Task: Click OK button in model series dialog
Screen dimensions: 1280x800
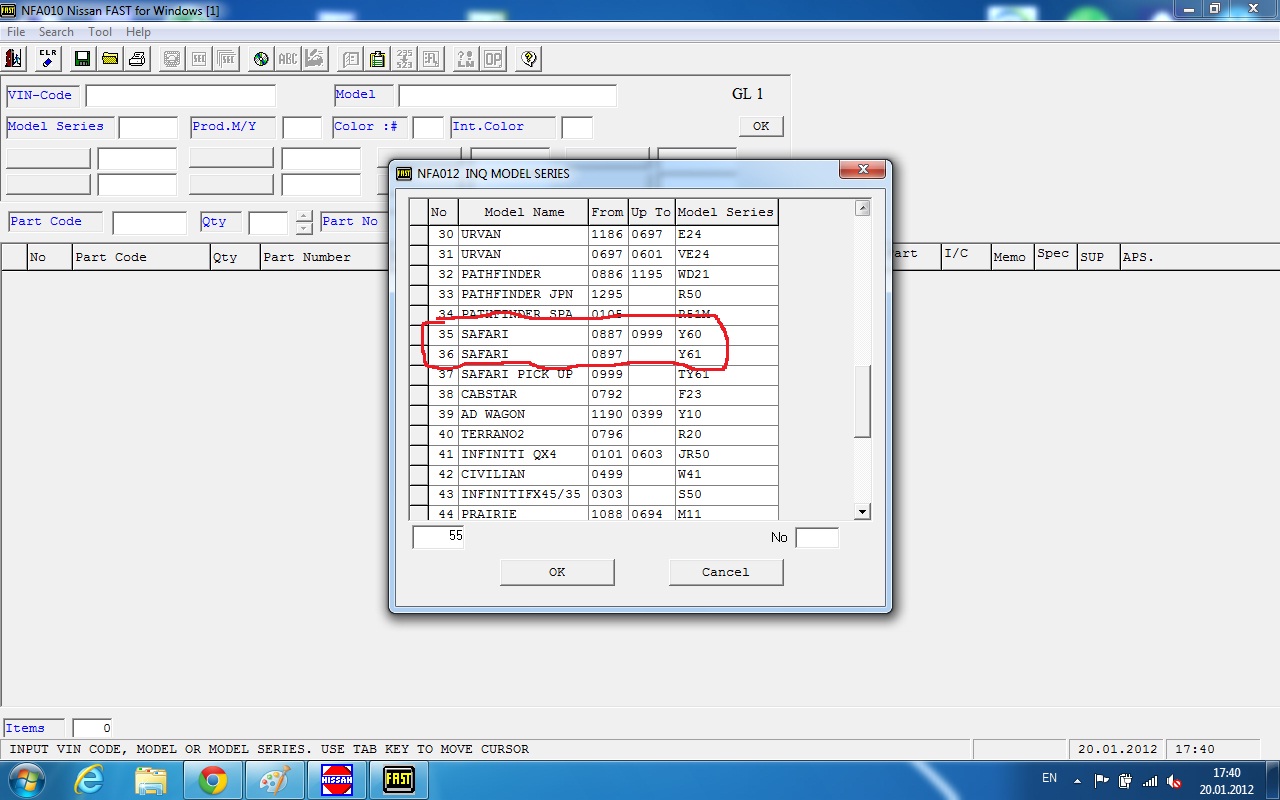Action: pyautogui.click(x=557, y=572)
